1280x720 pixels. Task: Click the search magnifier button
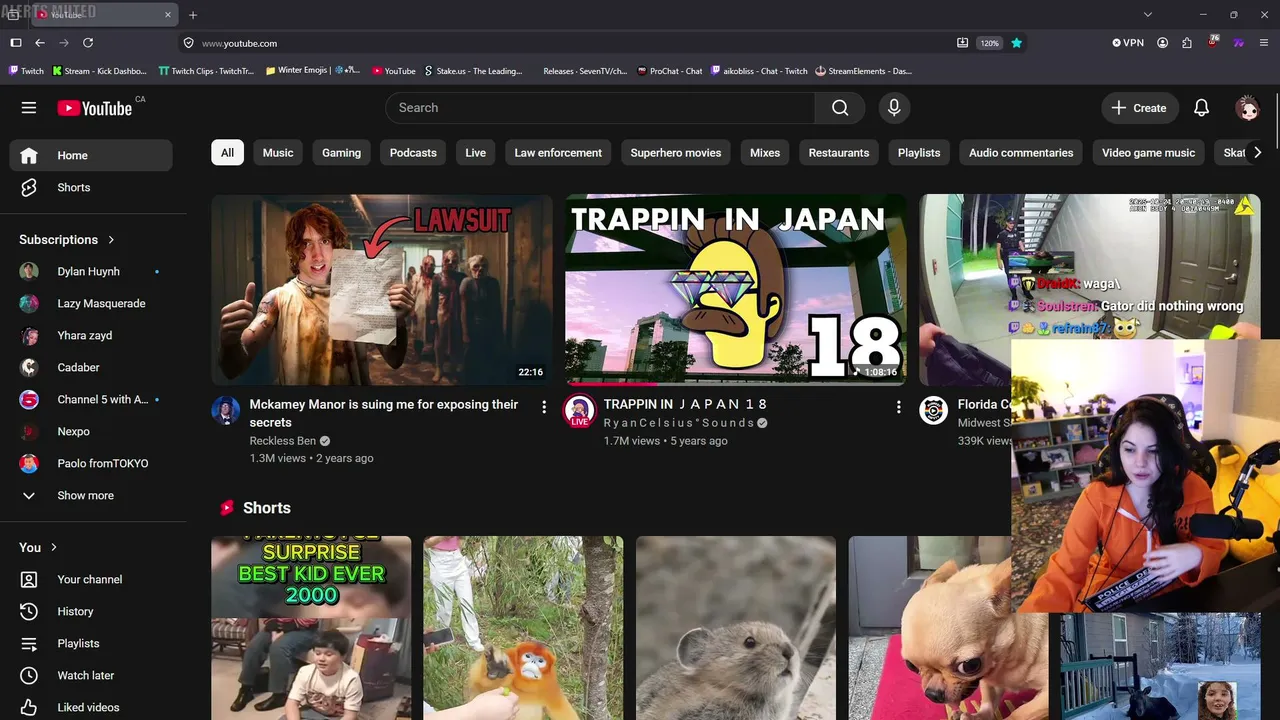click(840, 108)
